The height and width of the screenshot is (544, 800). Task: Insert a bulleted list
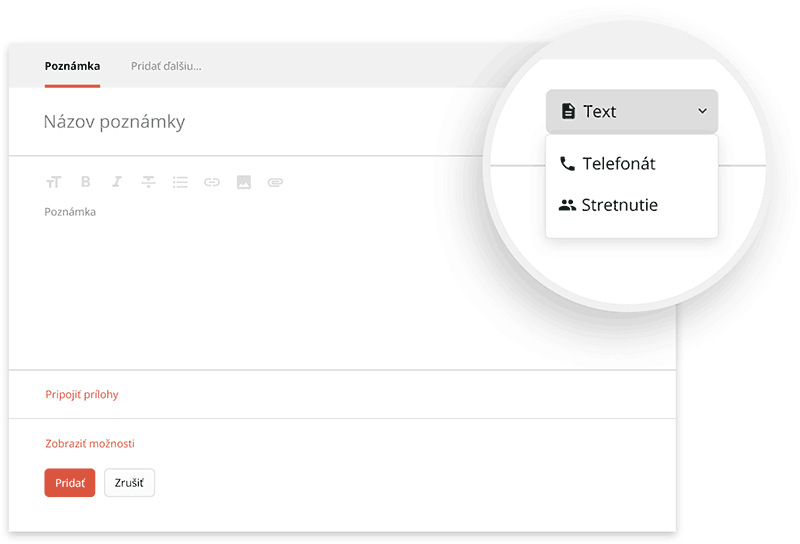coord(180,182)
